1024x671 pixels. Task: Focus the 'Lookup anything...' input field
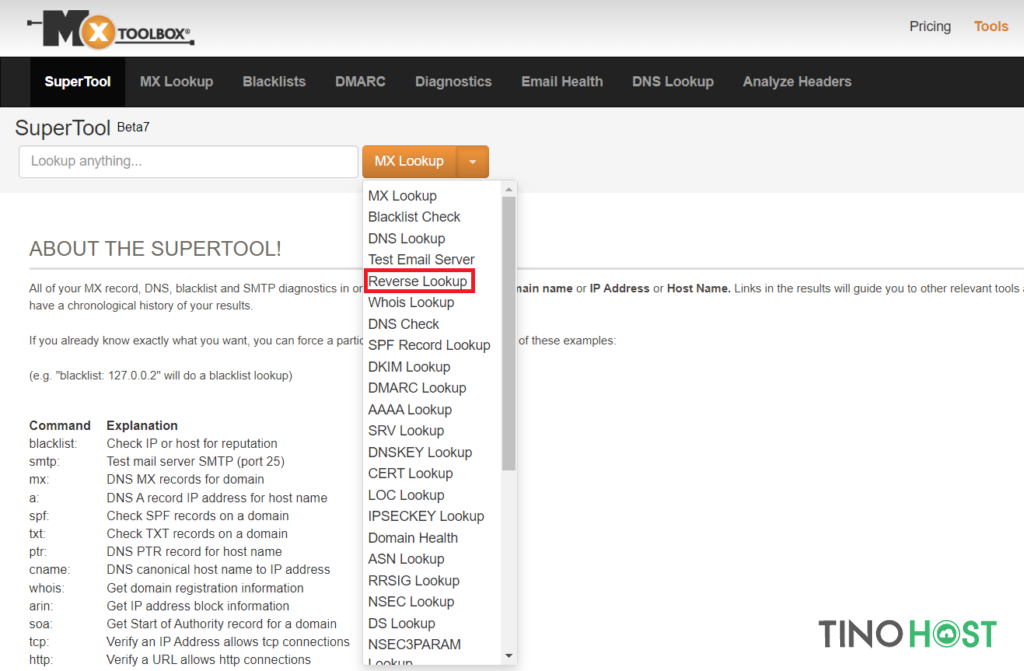click(x=188, y=161)
